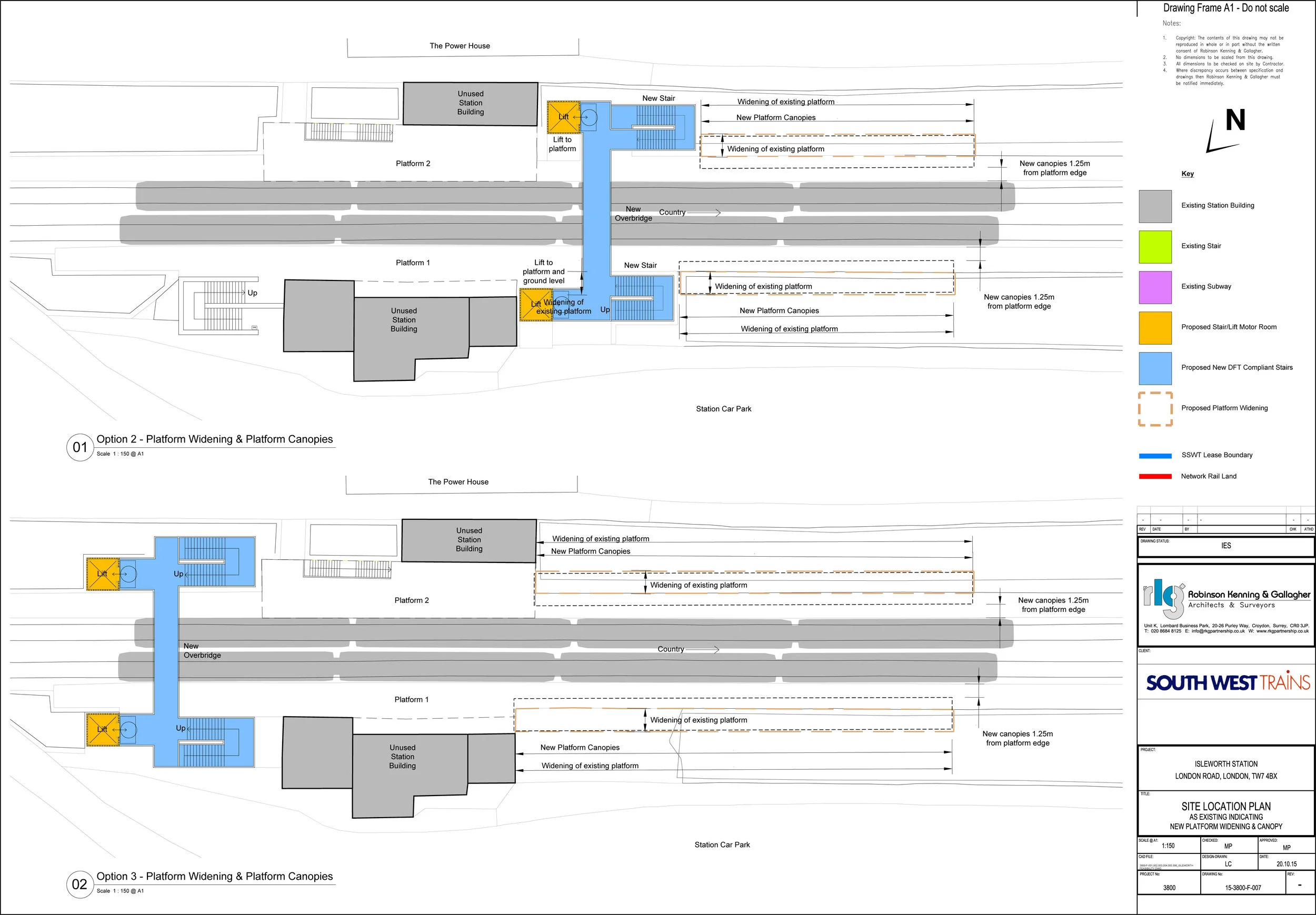Click the www.rkgpartnership.co.uk website link
Screen dimensions: 1316x915
click(1282, 631)
